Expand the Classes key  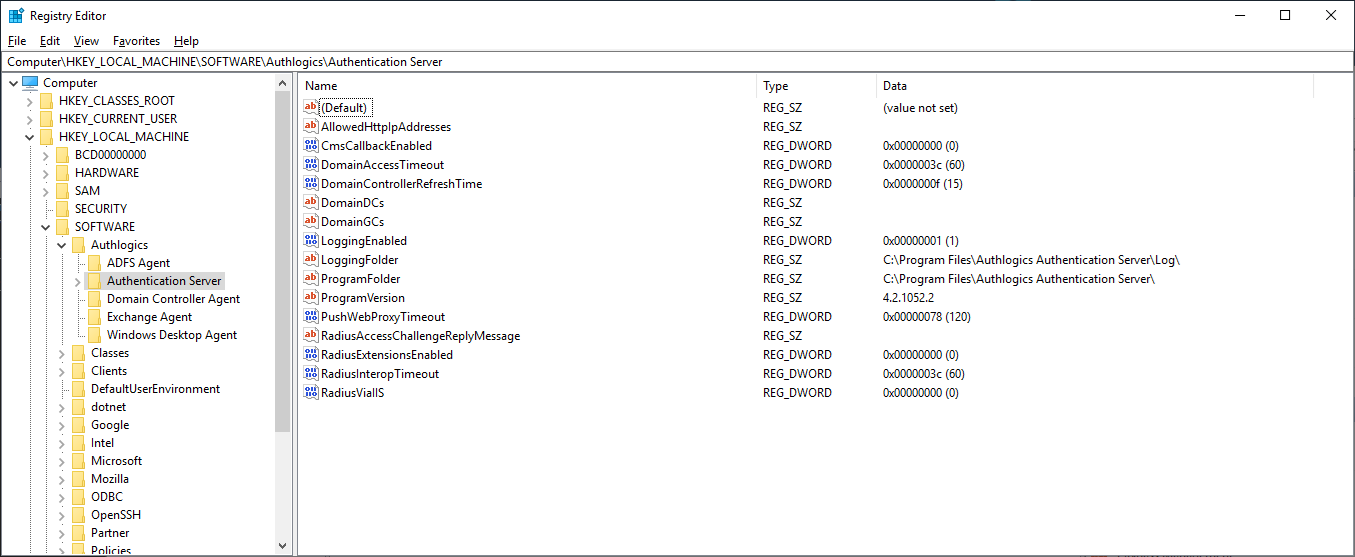pyautogui.click(x=61, y=353)
